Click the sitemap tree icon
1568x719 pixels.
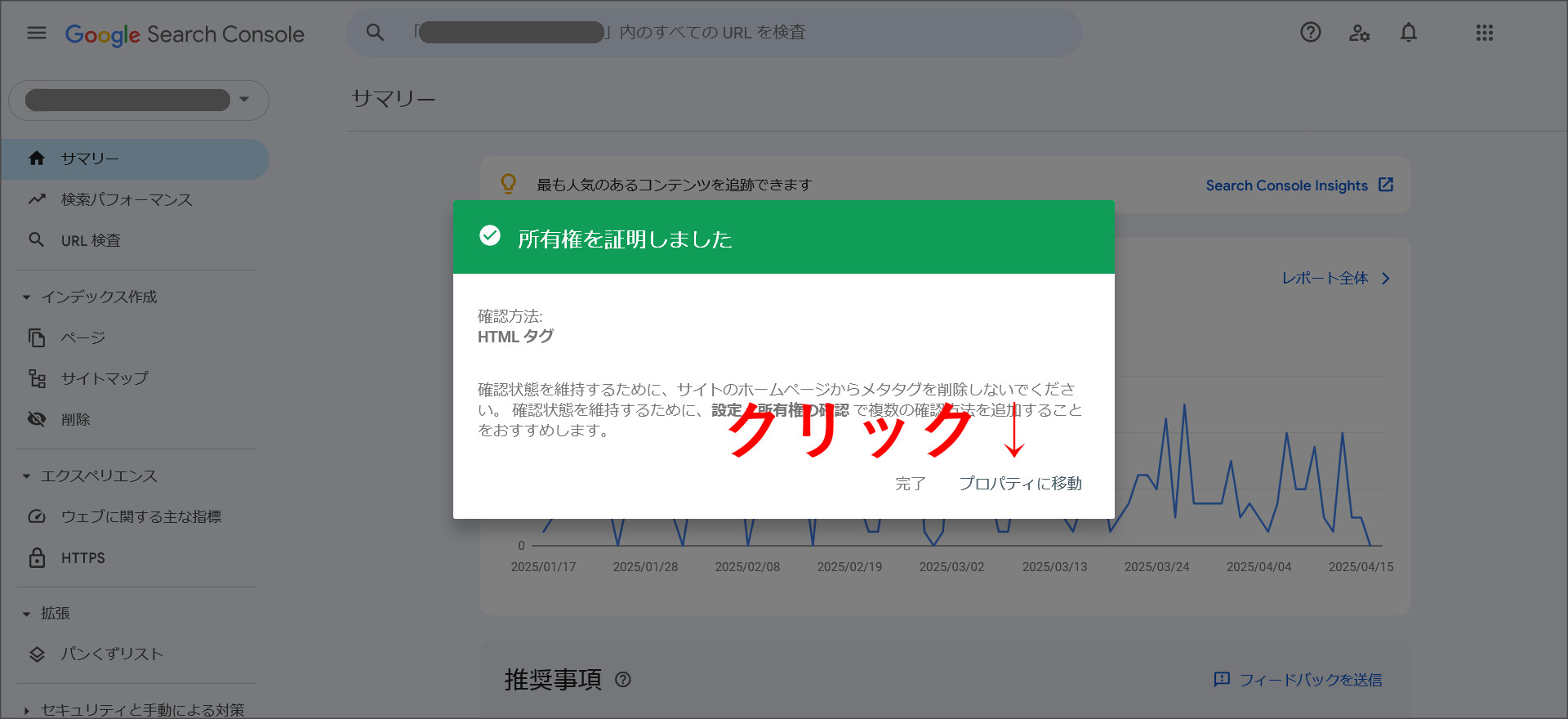click(37, 378)
